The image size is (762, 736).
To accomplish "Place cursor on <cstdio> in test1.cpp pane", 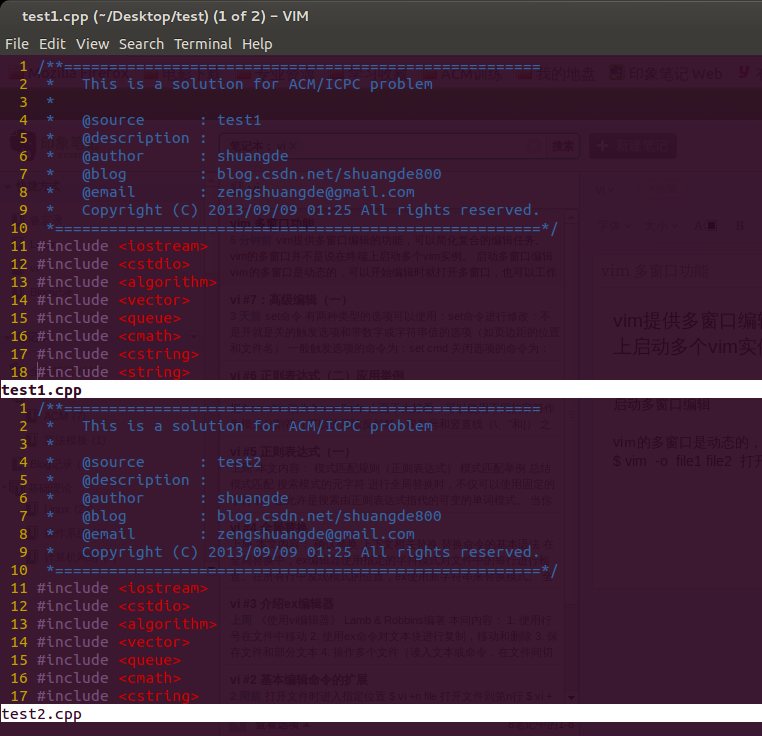I will click(x=154, y=264).
